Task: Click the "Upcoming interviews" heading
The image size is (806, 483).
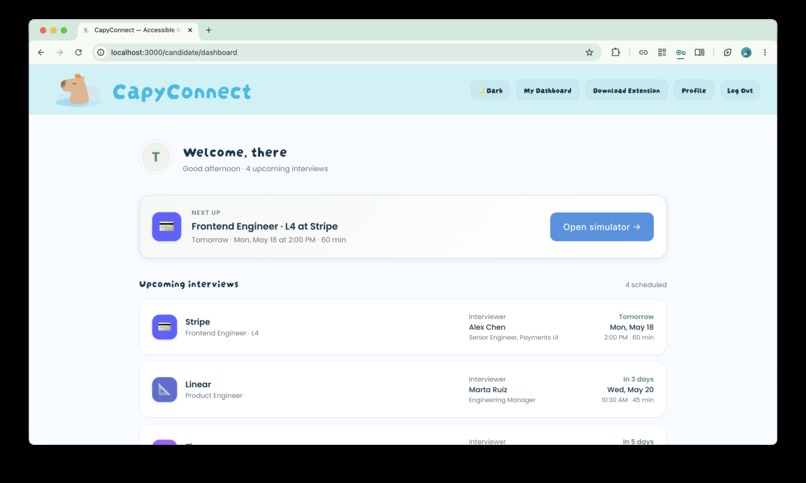Action: (x=189, y=284)
